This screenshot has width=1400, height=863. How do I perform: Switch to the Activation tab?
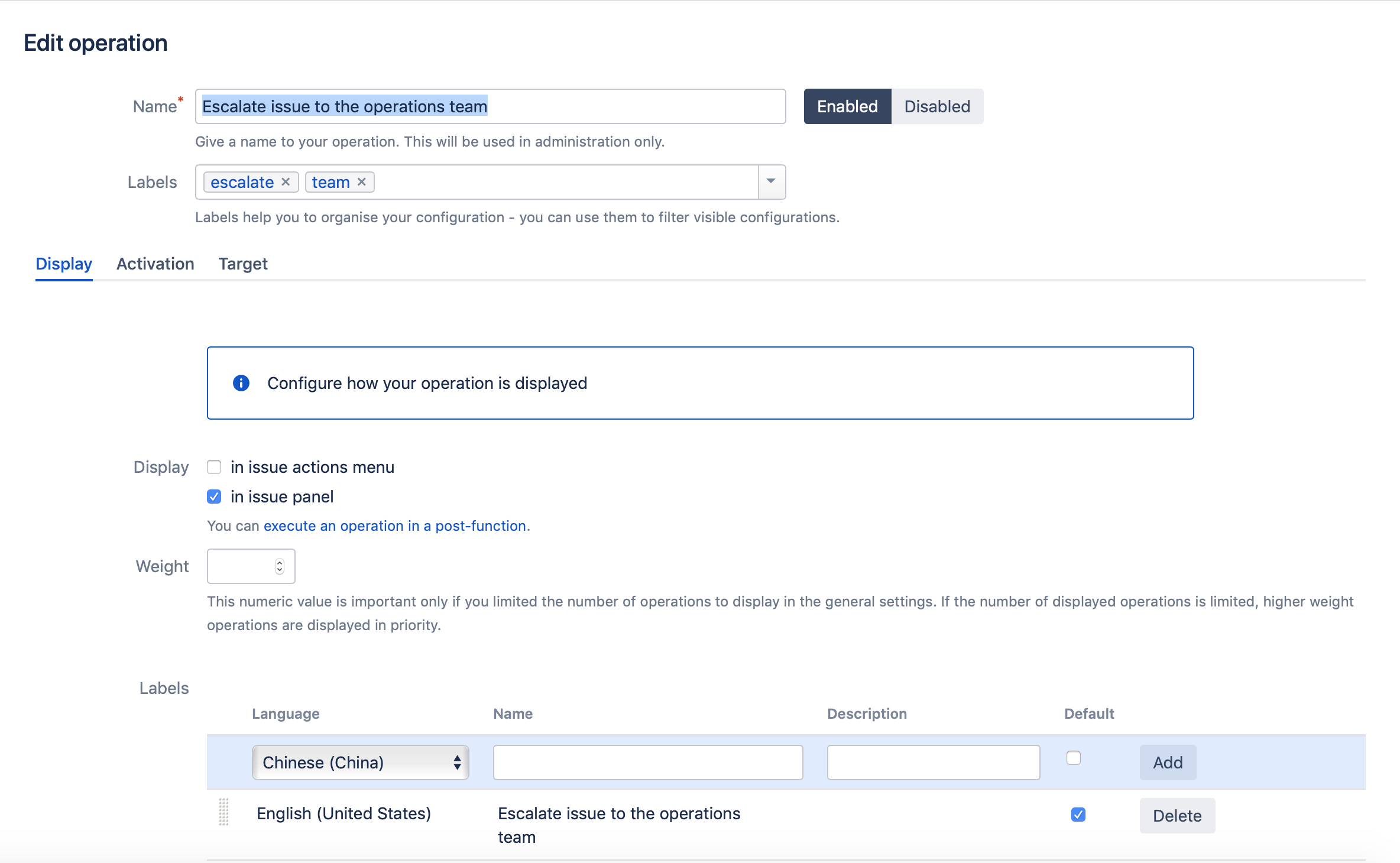click(155, 264)
